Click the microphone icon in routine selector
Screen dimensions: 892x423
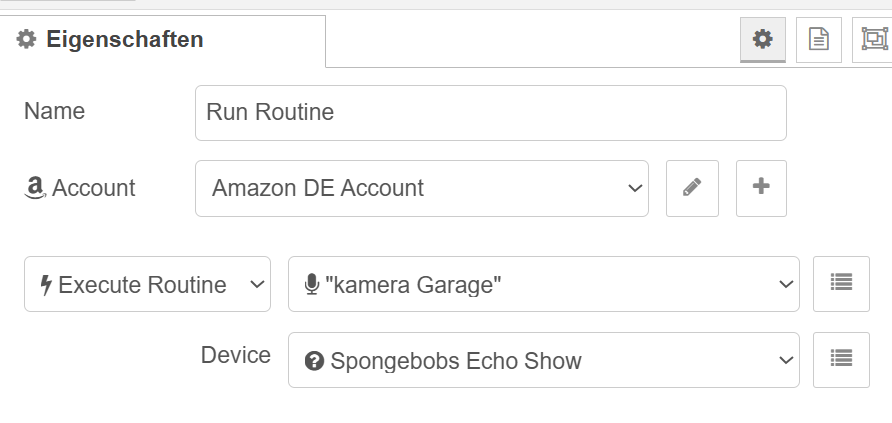point(311,285)
